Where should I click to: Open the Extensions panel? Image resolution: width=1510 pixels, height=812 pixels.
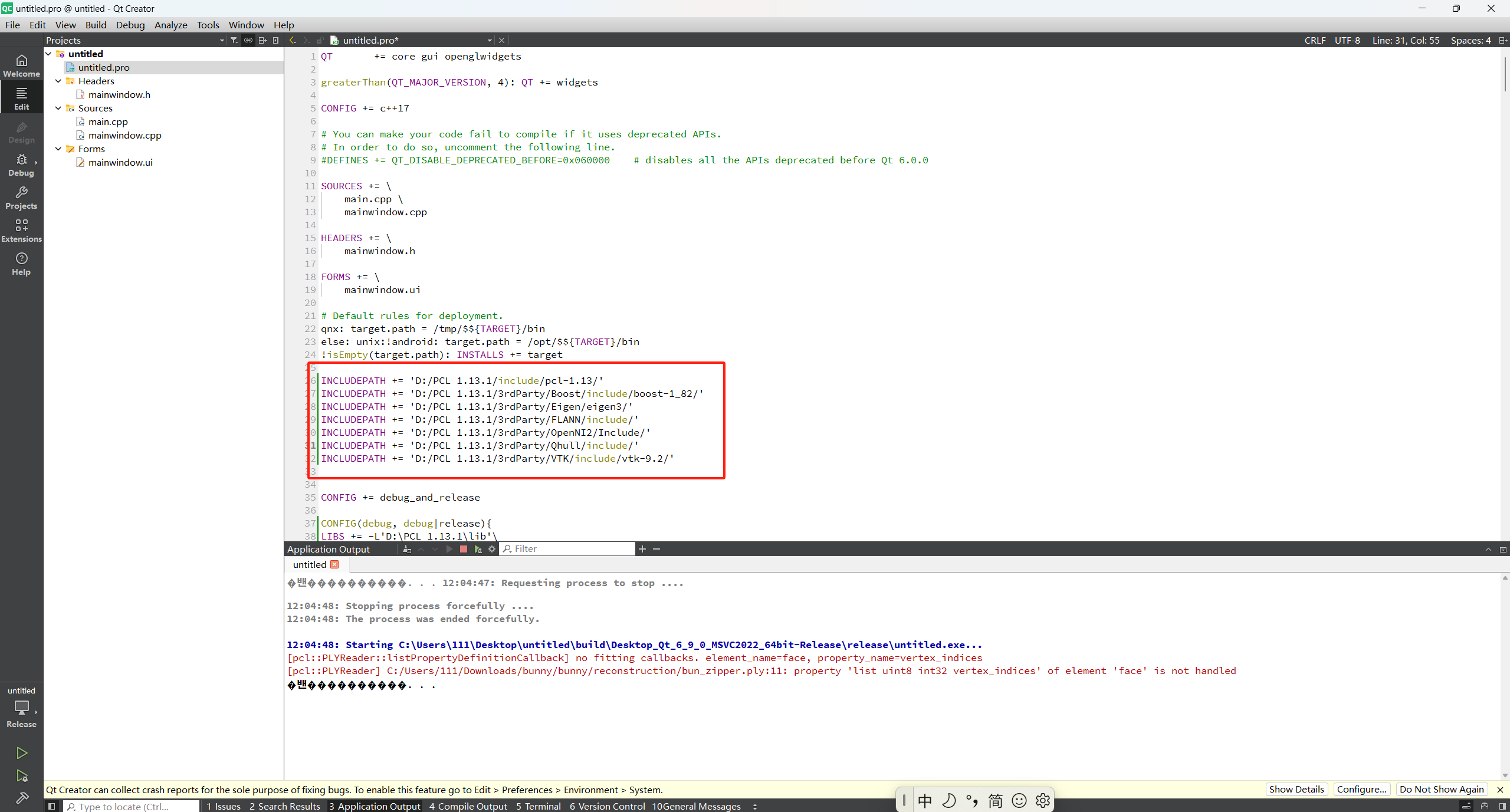point(21,230)
